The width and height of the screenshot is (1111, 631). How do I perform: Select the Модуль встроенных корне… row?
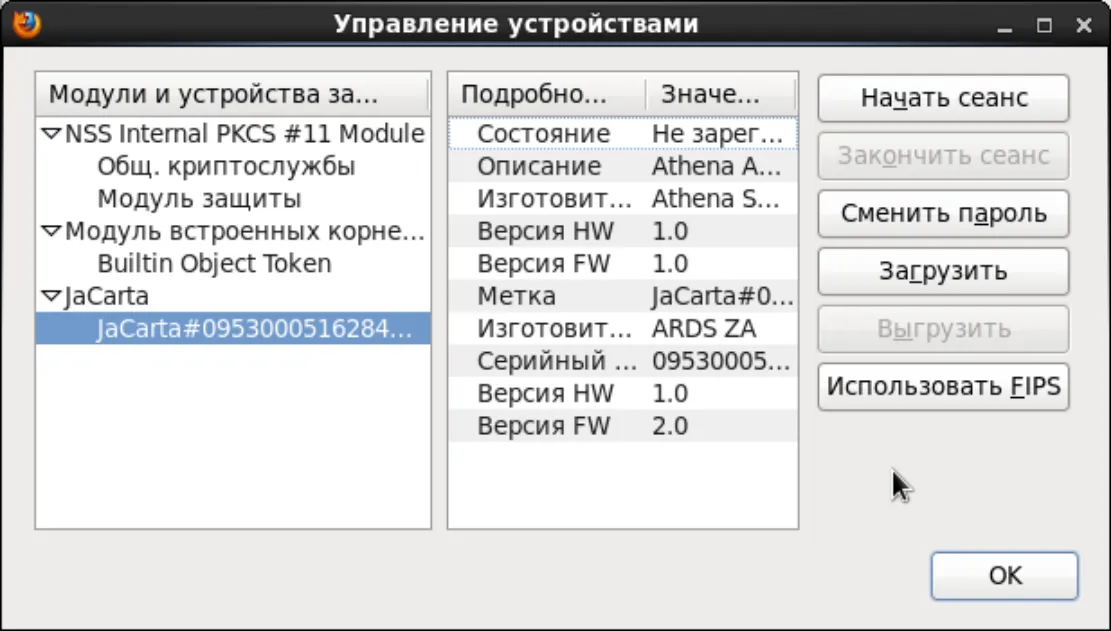click(233, 231)
